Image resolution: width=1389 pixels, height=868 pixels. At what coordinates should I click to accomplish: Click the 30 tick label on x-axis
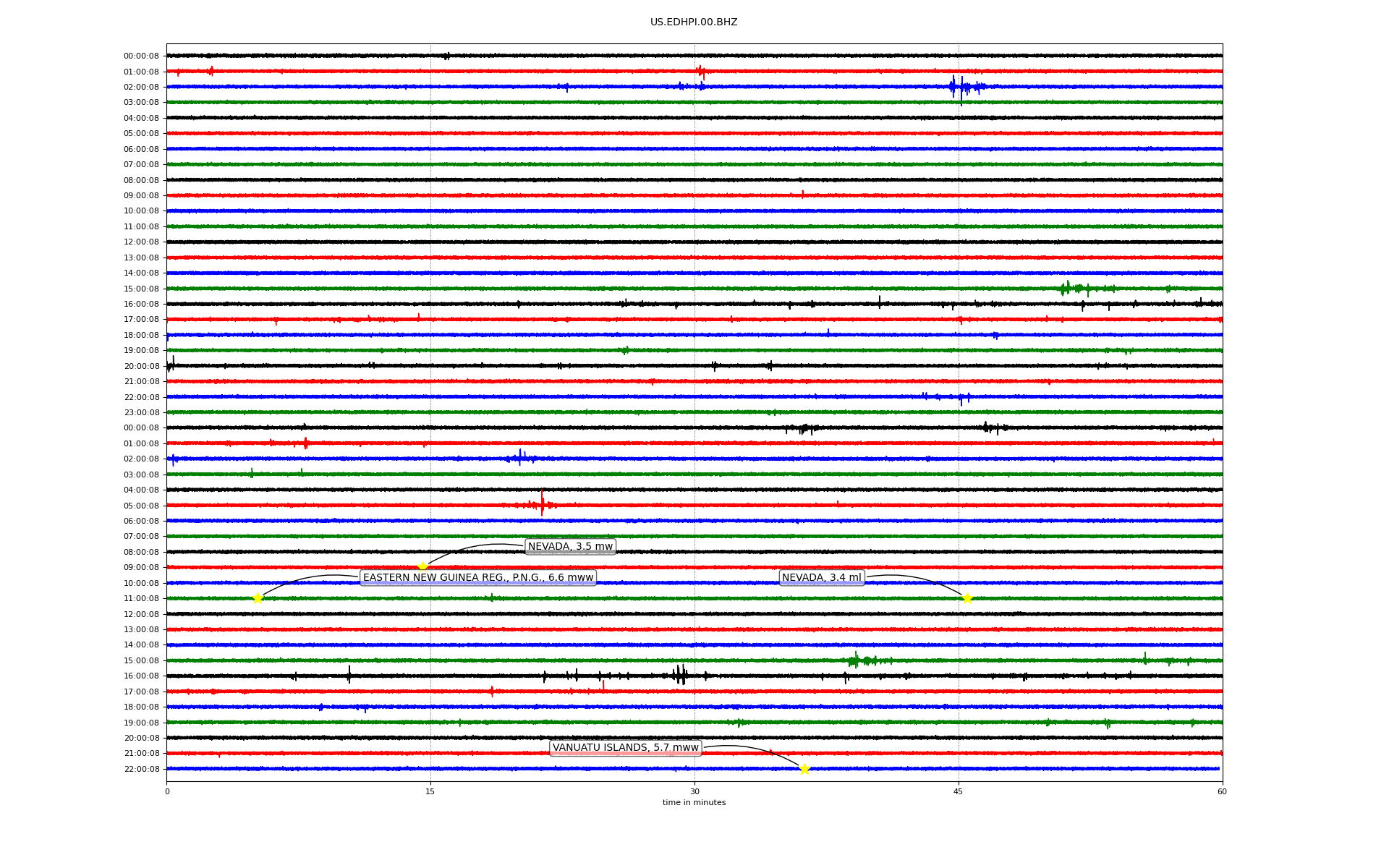tap(694, 791)
